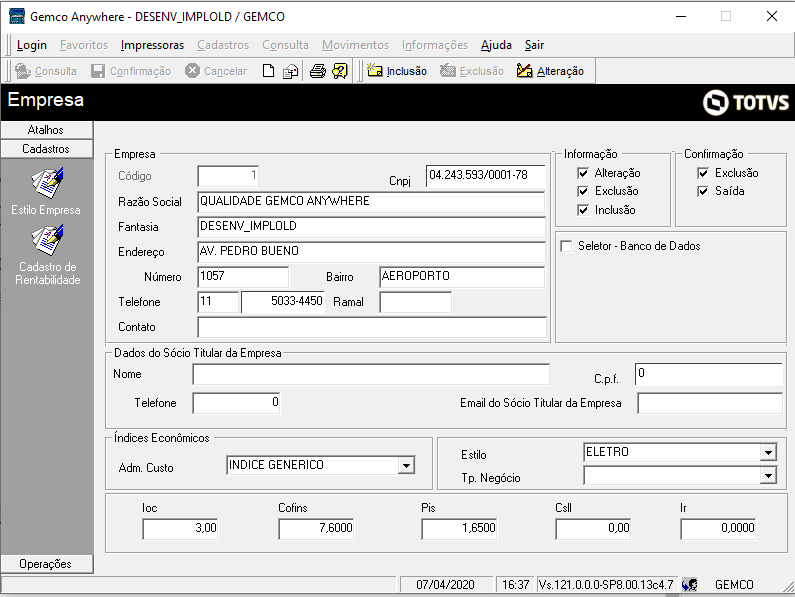Viewport: 795px width, 597px height.
Task: Click the blank new page icon
Action: coord(268,71)
